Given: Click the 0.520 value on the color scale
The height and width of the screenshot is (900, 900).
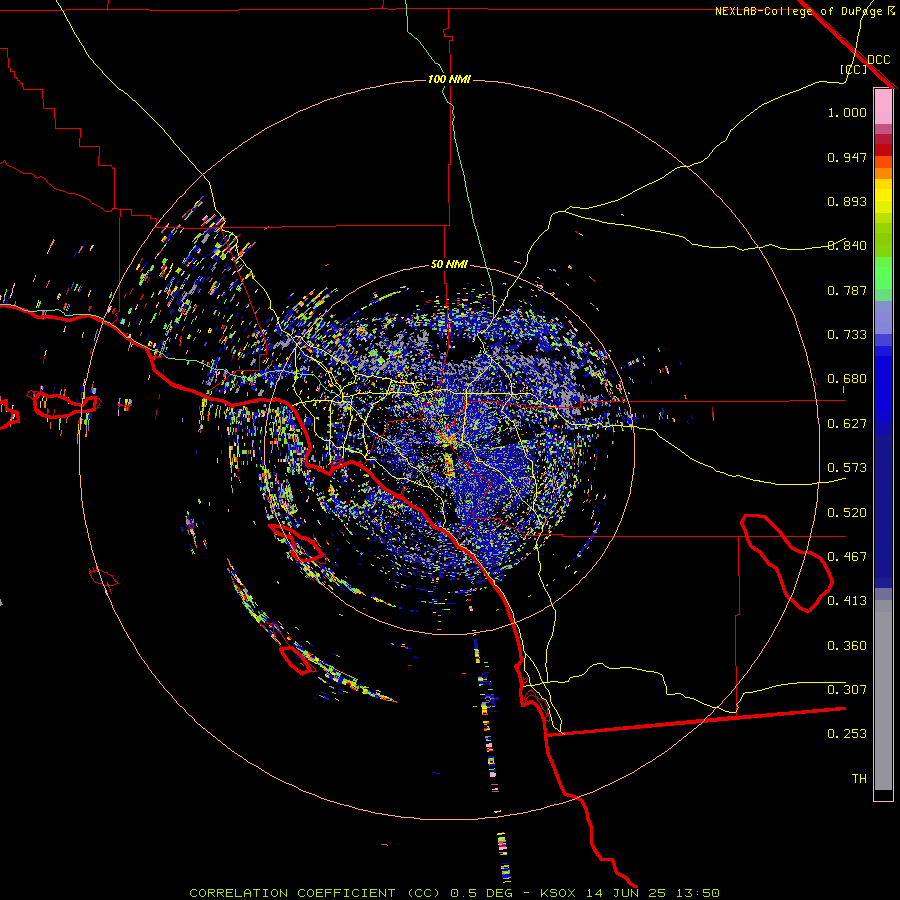Looking at the screenshot, I should [847, 513].
